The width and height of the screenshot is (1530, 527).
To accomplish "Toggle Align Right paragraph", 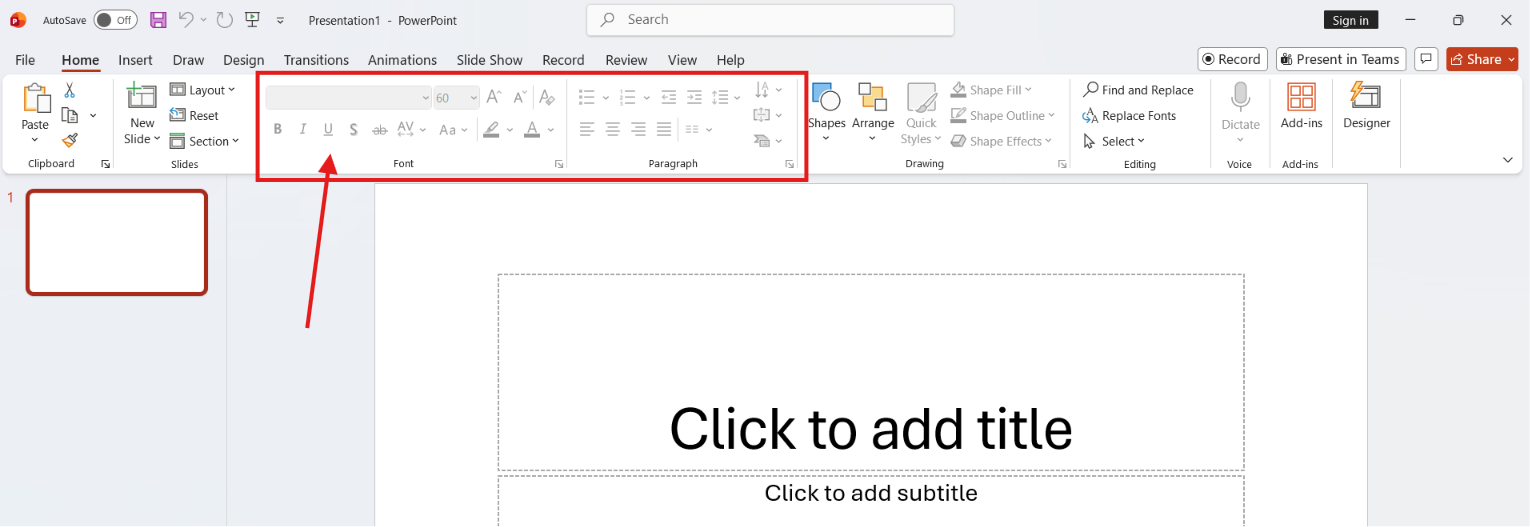I will (638, 129).
